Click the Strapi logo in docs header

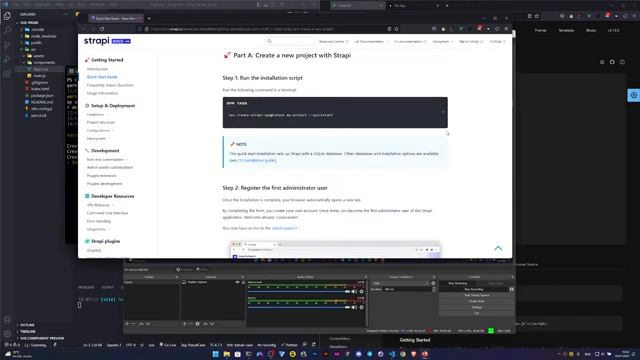(107, 41)
